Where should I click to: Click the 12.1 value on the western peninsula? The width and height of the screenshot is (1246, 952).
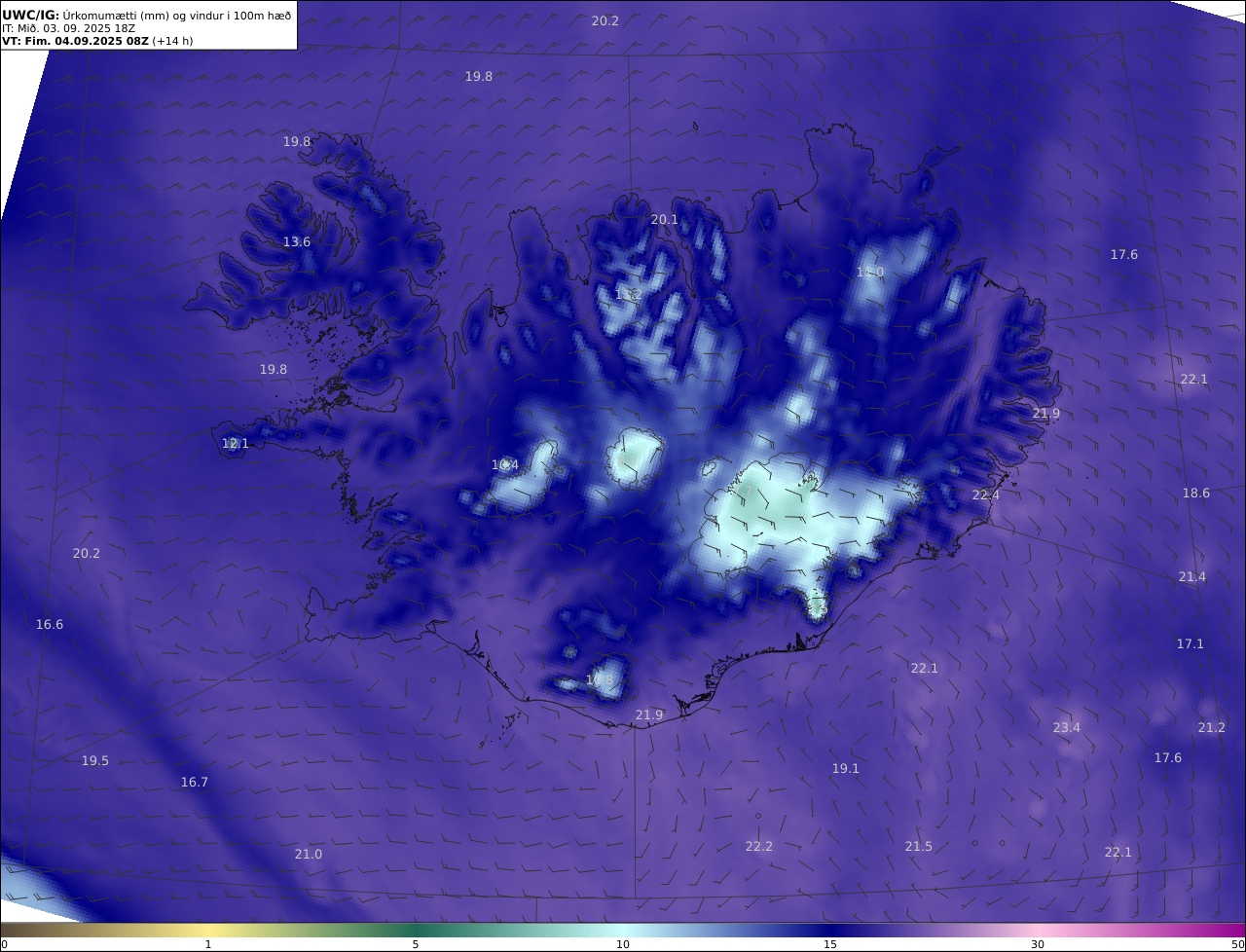[x=236, y=444]
